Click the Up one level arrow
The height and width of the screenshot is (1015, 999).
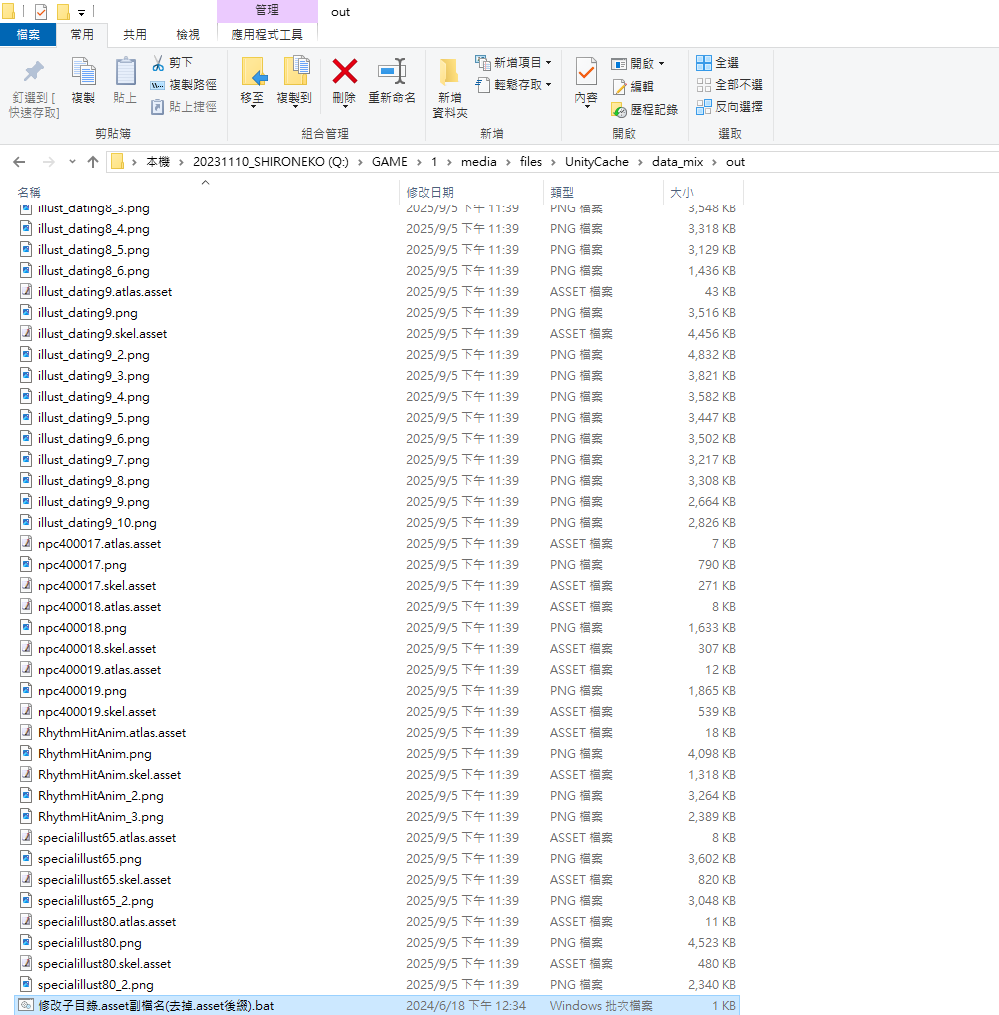pos(93,162)
